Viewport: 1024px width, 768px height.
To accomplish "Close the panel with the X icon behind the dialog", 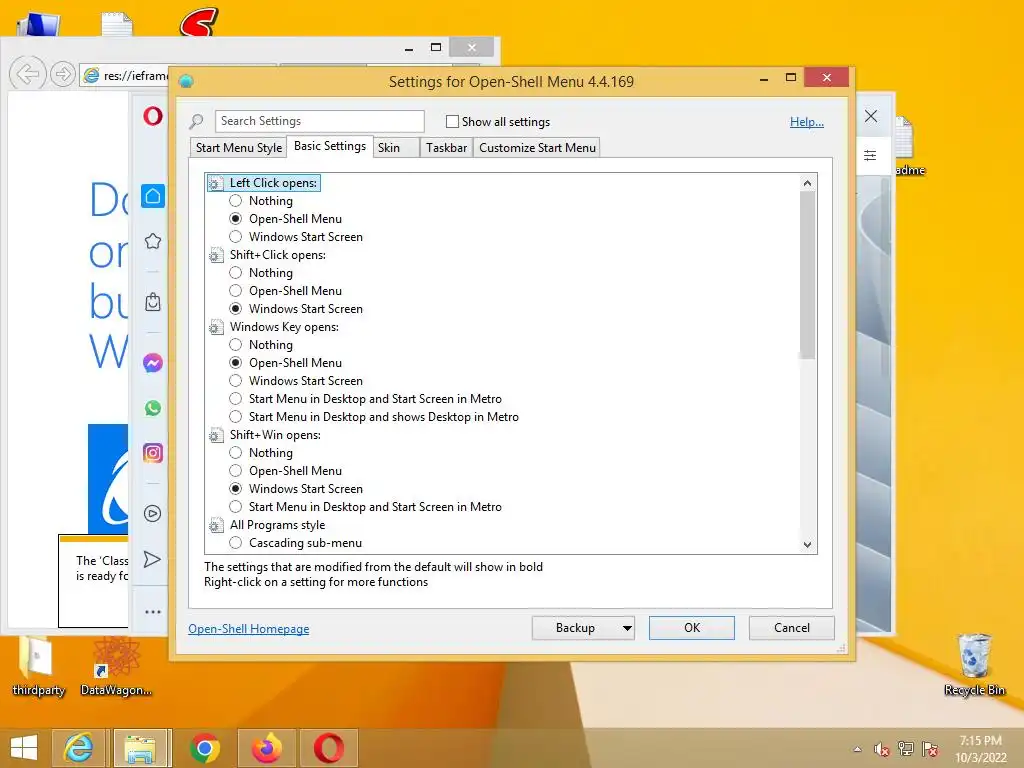I will [x=871, y=116].
